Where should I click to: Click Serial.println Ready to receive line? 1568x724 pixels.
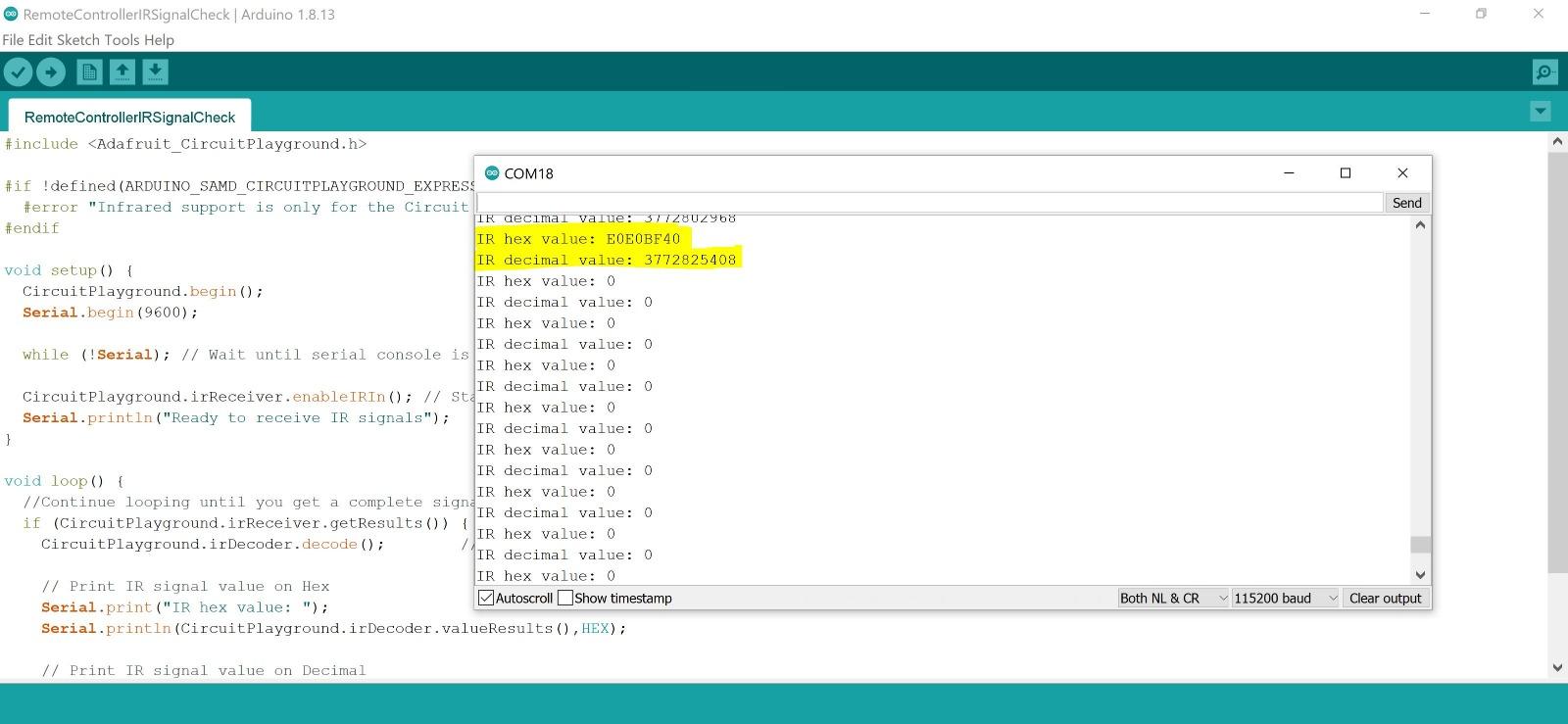(x=235, y=417)
